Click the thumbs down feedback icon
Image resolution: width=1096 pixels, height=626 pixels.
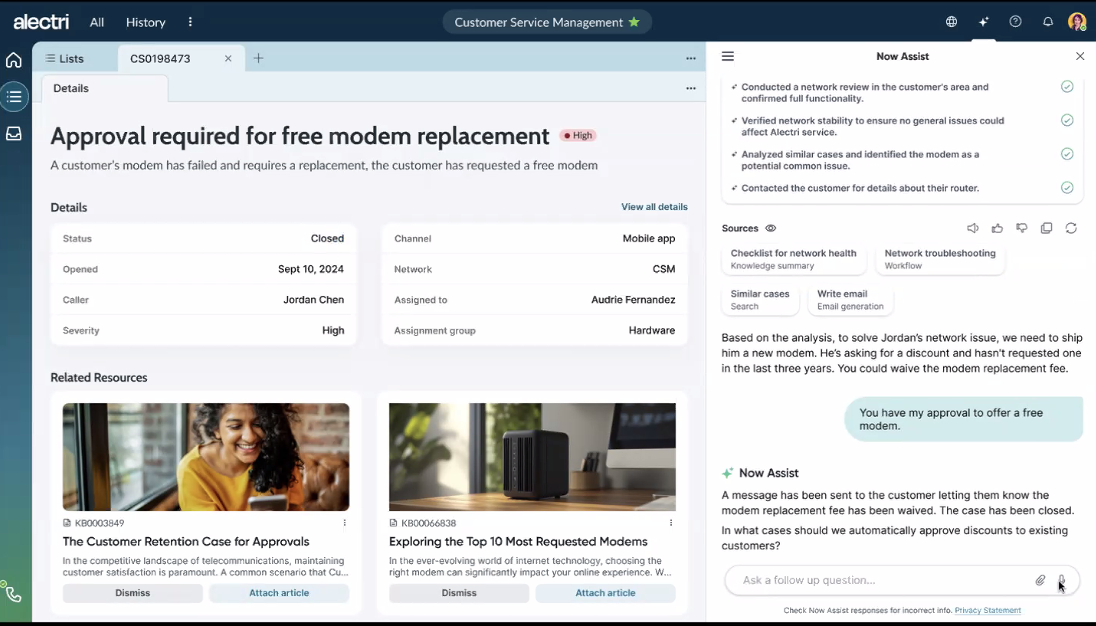click(x=1021, y=228)
